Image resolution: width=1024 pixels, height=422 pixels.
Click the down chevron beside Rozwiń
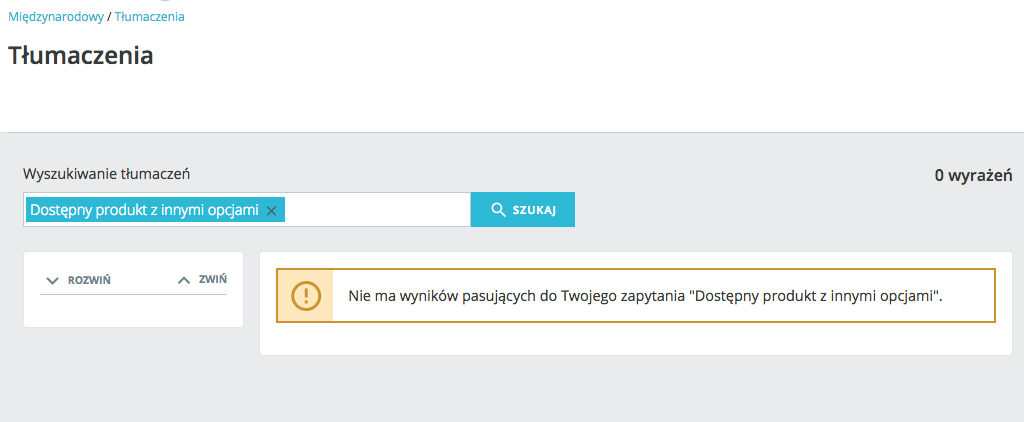click(x=53, y=281)
